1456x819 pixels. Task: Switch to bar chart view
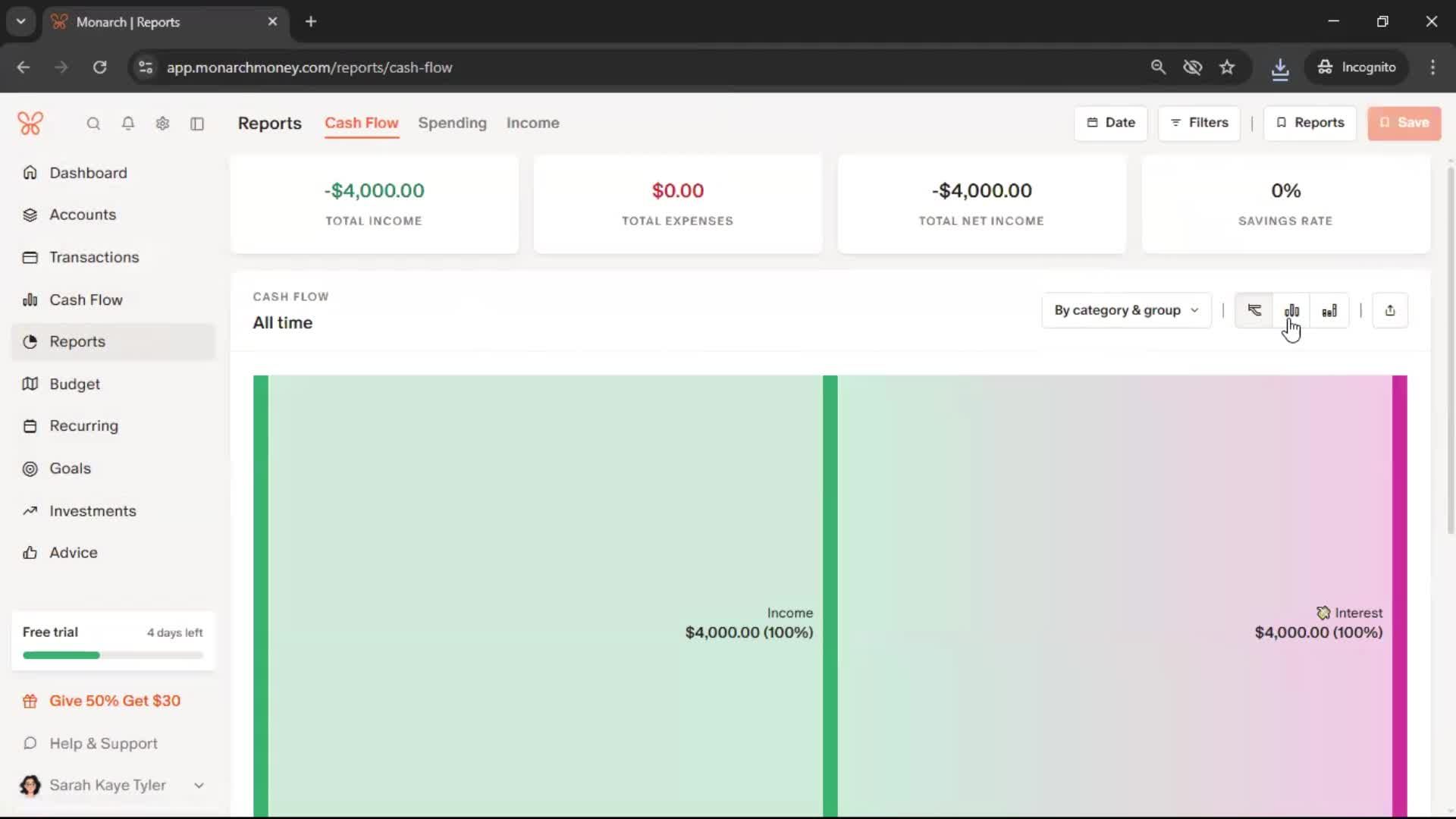(x=1291, y=310)
